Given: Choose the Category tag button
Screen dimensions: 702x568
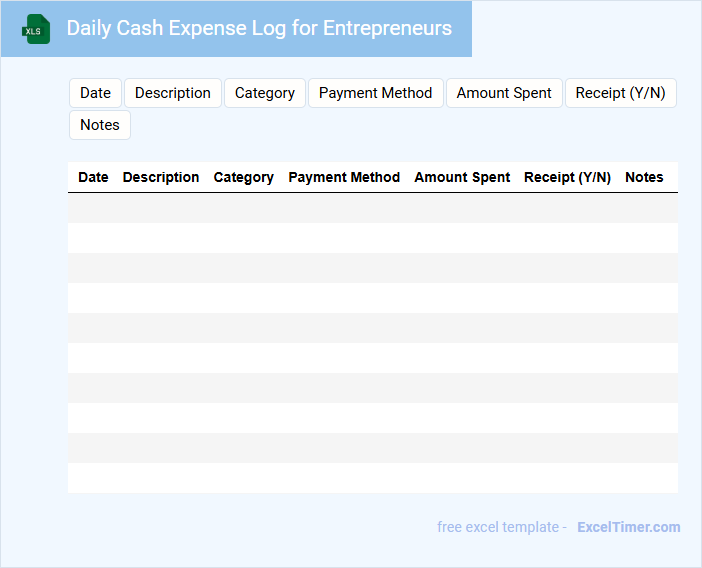Looking at the screenshot, I should [x=265, y=93].
